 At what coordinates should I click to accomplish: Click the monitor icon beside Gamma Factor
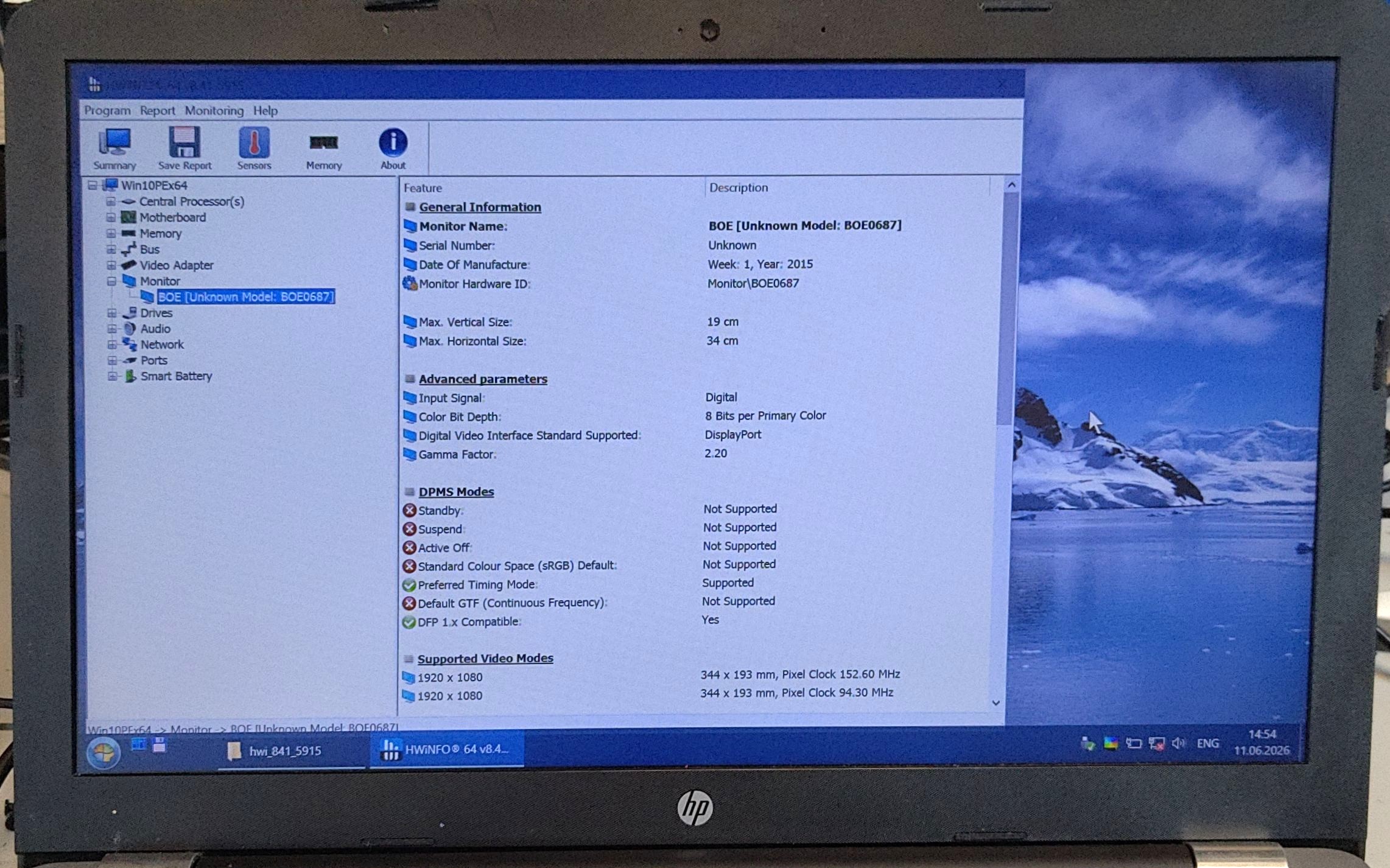(410, 455)
